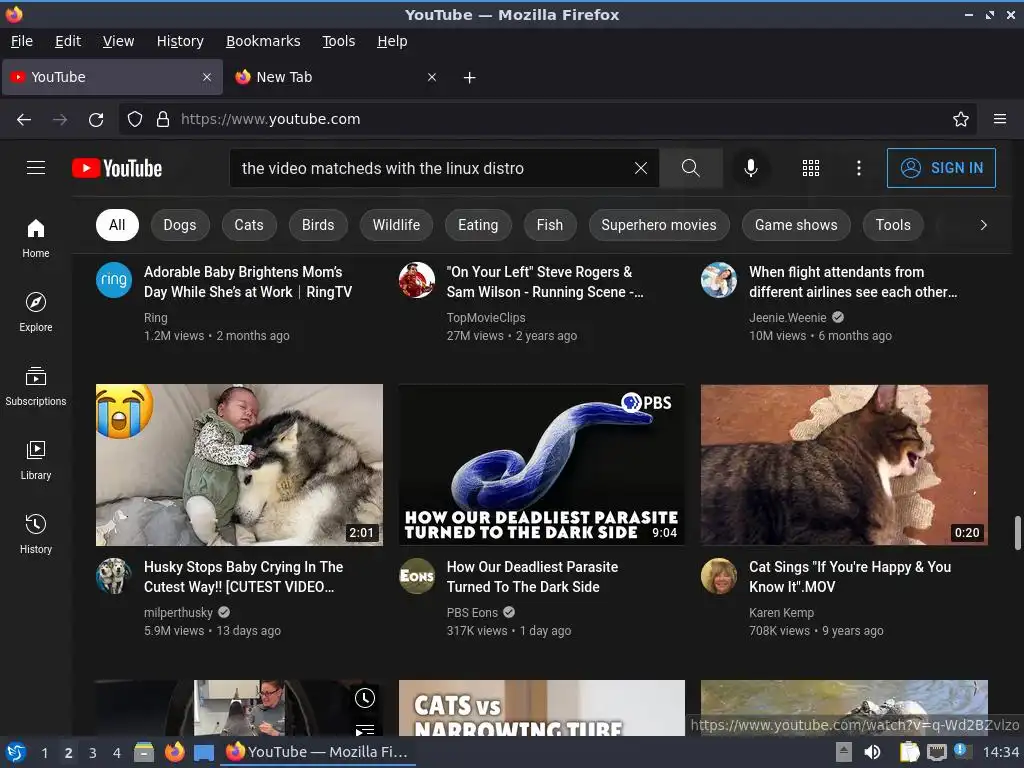The image size is (1024, 768).
Task: Open History in sidebar
Action: tap(36, 534)
